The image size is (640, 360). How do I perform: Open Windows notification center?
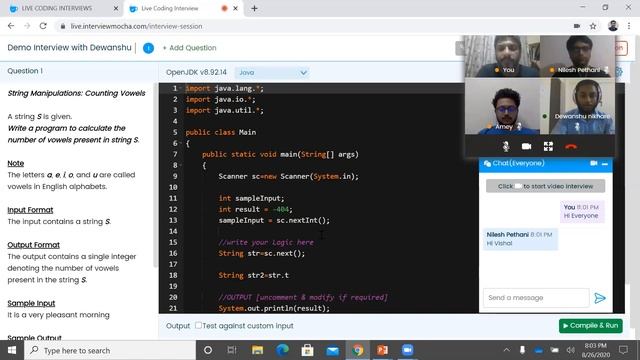click(x=623, y=350)
